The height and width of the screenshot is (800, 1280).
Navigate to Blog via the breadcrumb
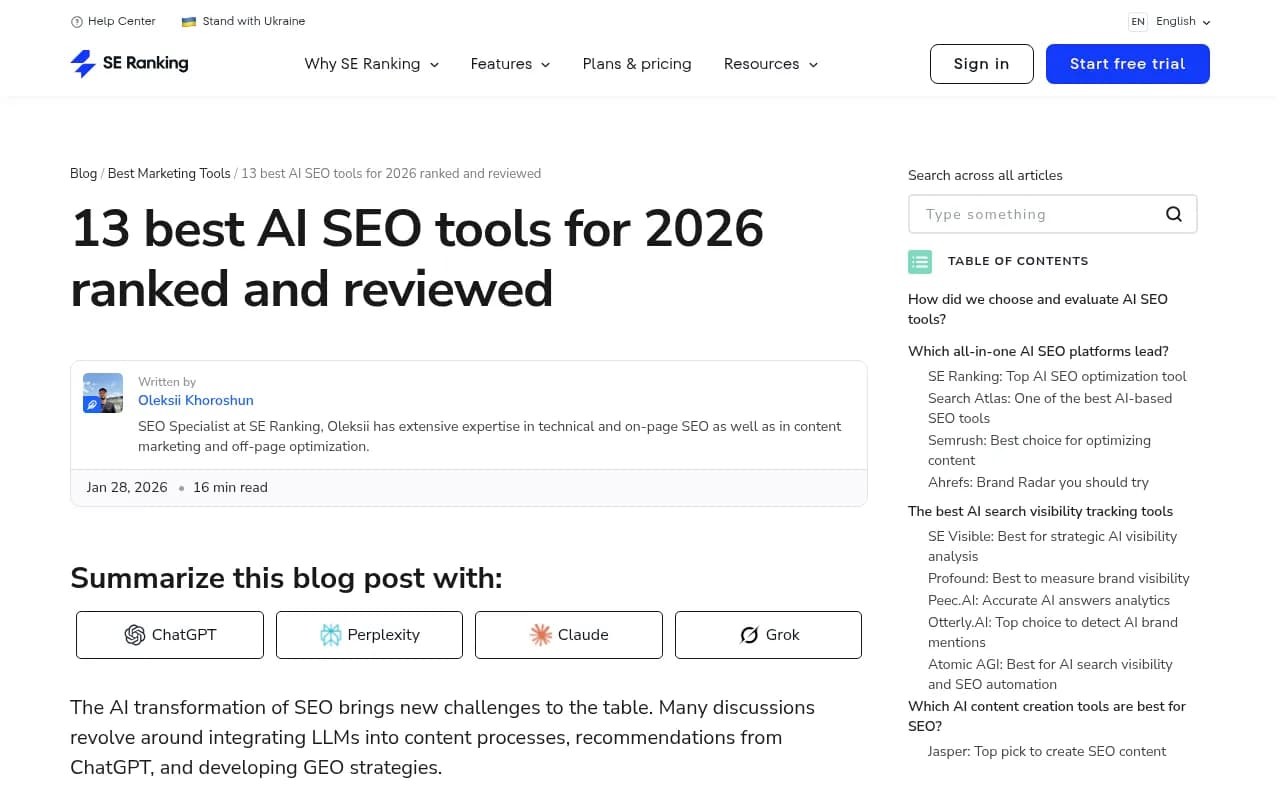tap(84, 173)
